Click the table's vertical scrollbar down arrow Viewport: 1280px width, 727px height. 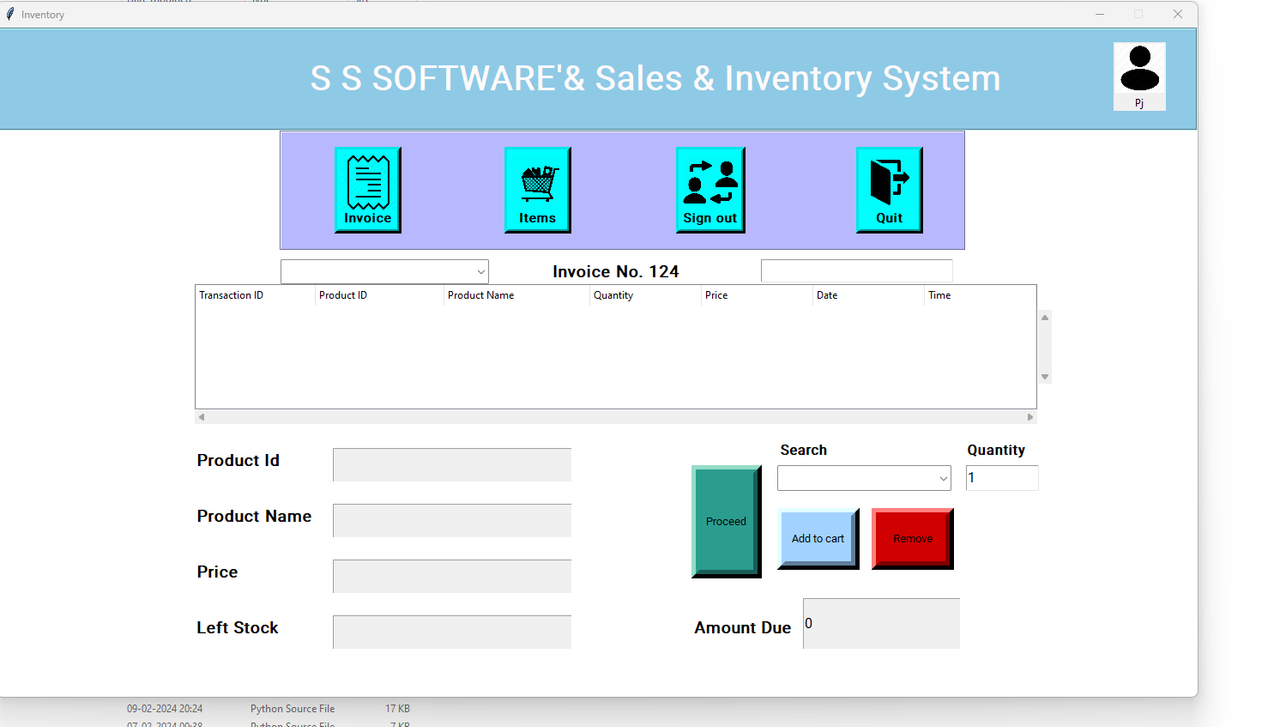coord(1045,377)
